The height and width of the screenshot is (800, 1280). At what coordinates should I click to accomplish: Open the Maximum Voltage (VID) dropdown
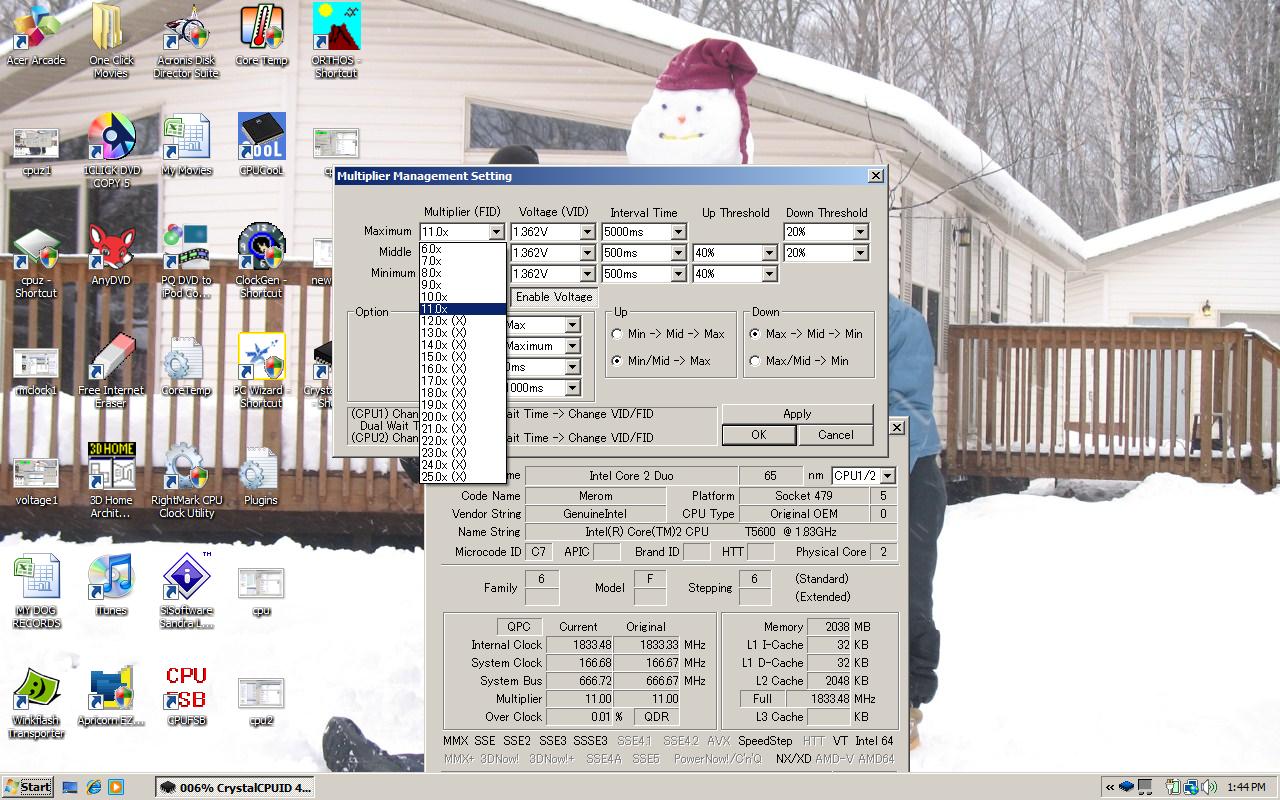[x=586, y=232]
